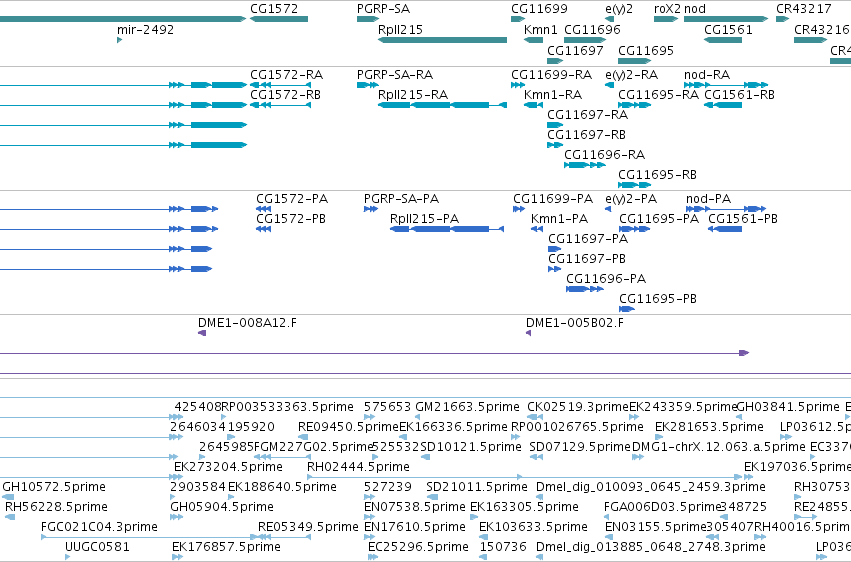This screenshot has width=851, height=562.
Task: Select the RE05349.5prime EST feature
Action: [284, 537]
